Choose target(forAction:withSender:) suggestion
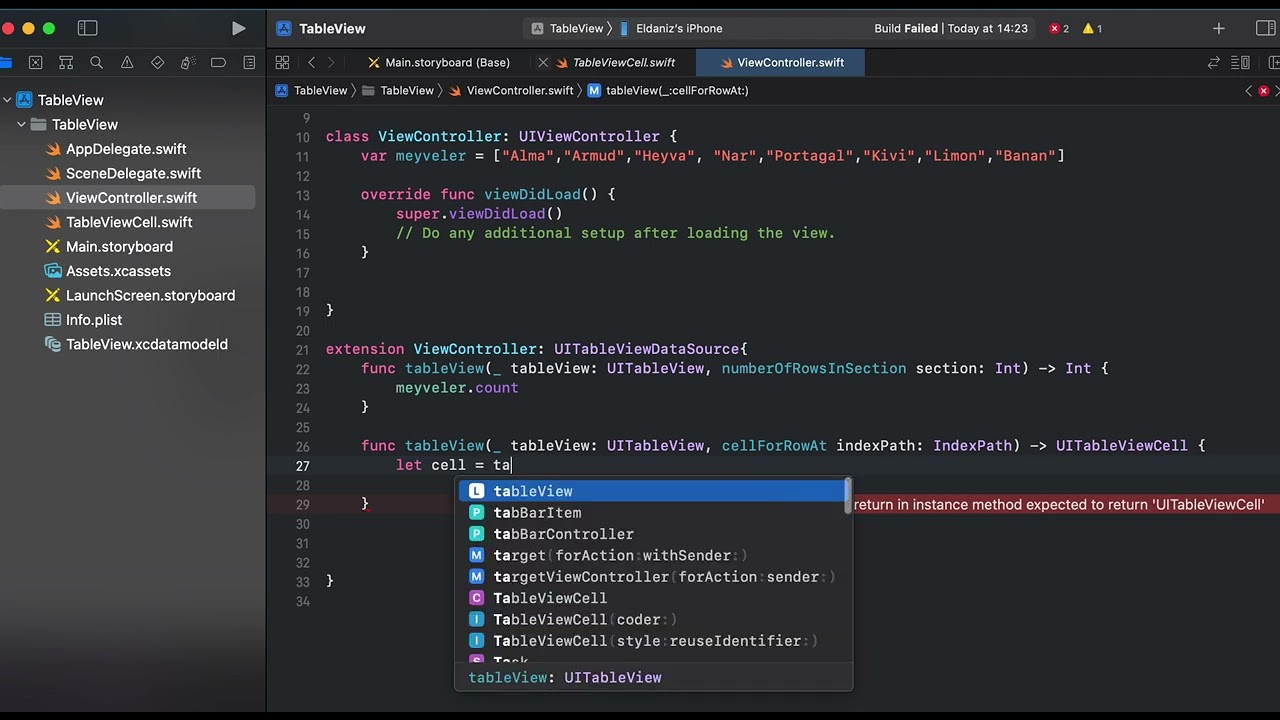The image size is (1280, 720). [x=651, y=555]
